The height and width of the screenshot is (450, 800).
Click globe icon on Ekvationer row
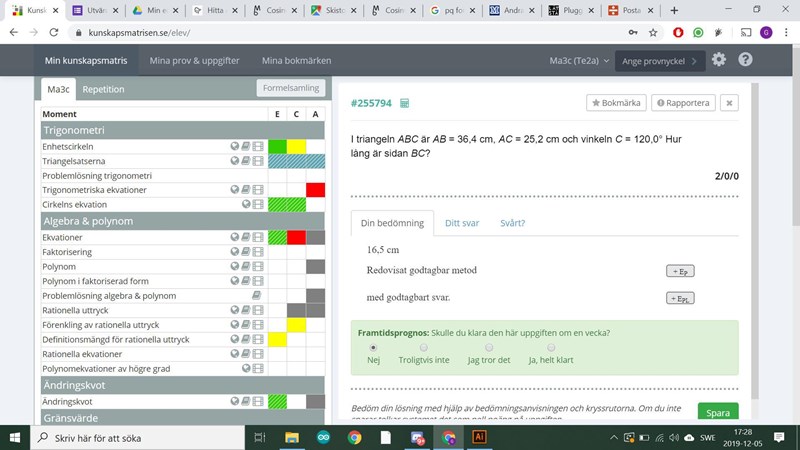[234, 237]
